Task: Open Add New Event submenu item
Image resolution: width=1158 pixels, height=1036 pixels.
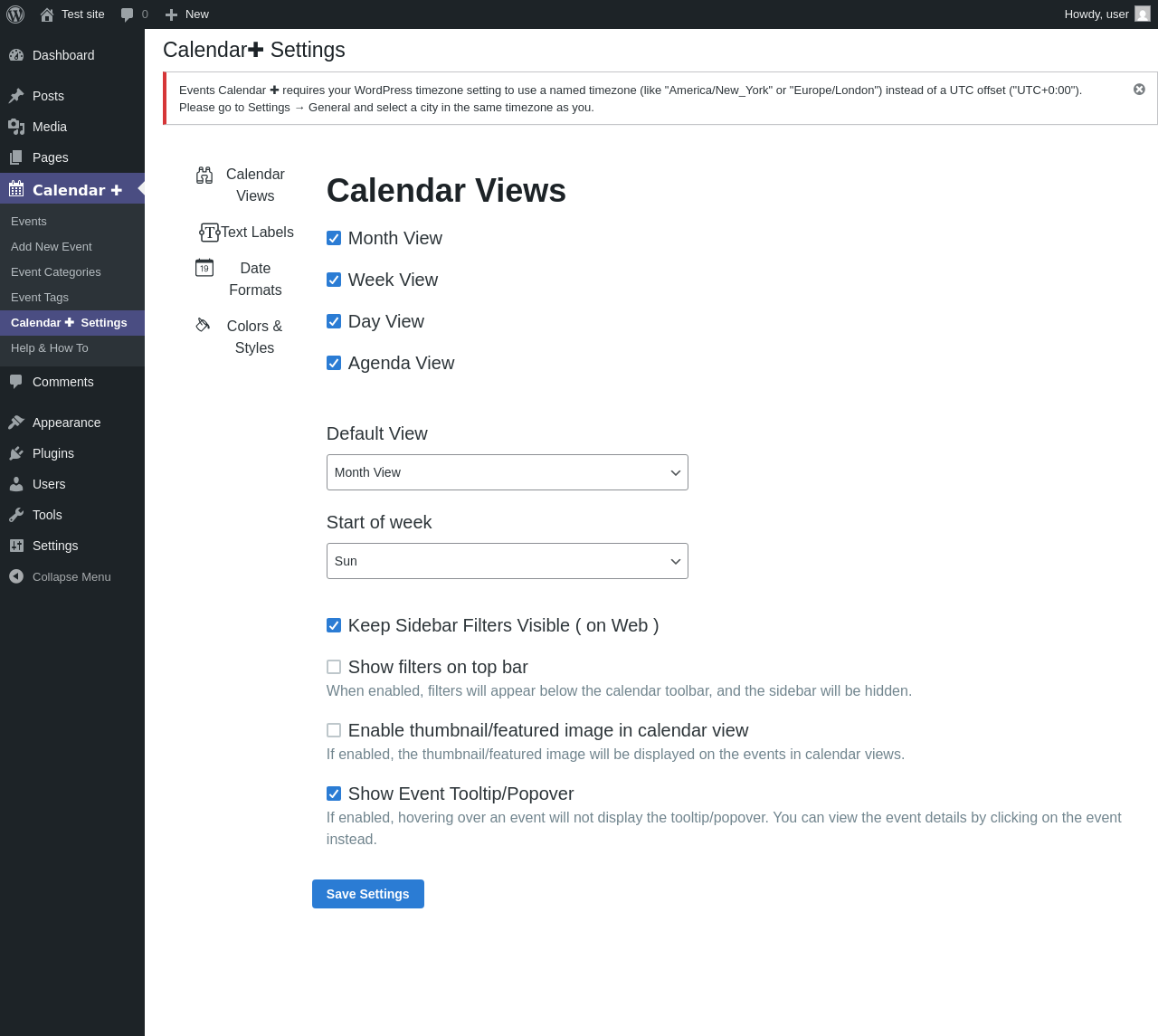Action: [72, 247]
